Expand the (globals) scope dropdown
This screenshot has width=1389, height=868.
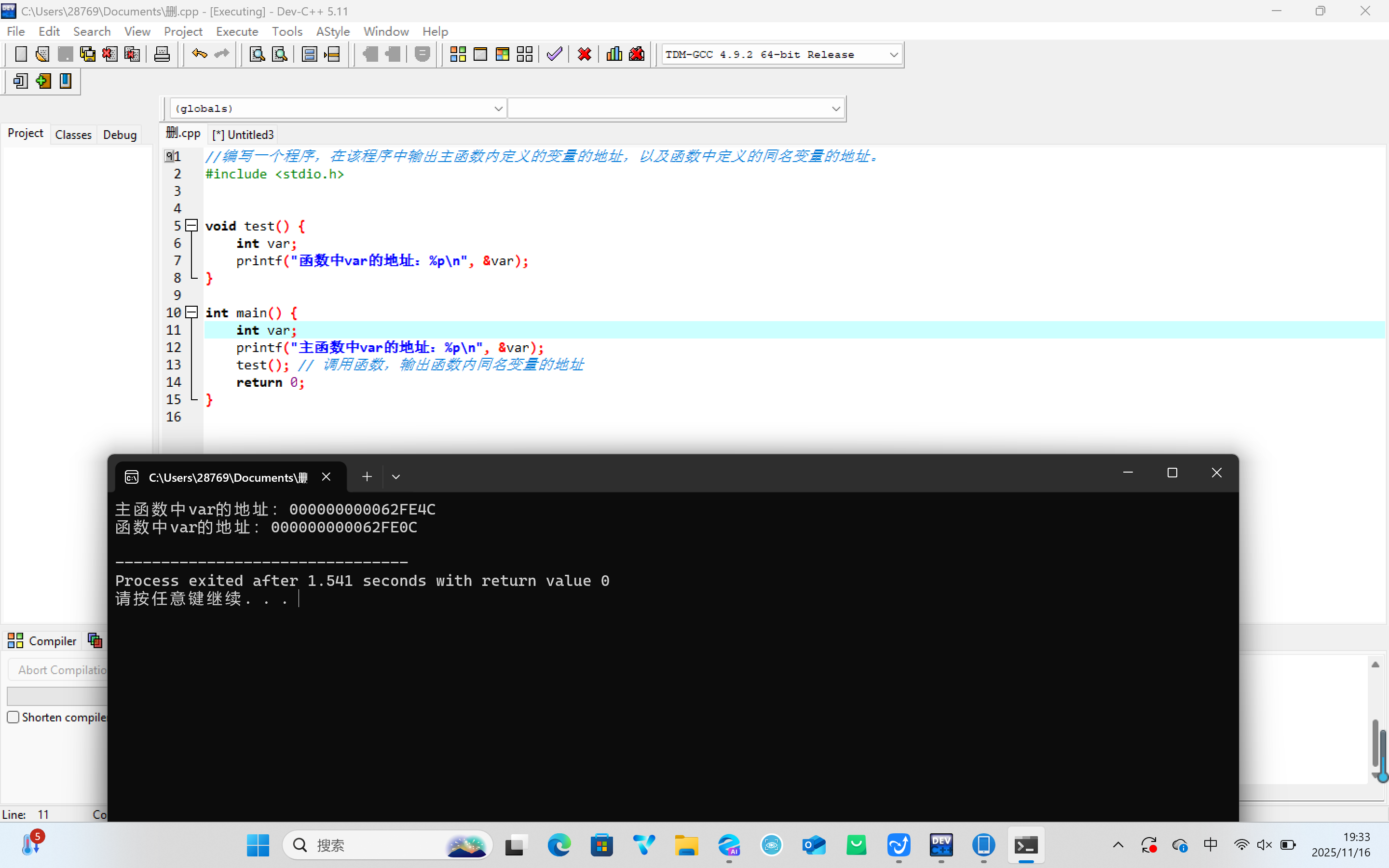point(498,108)
